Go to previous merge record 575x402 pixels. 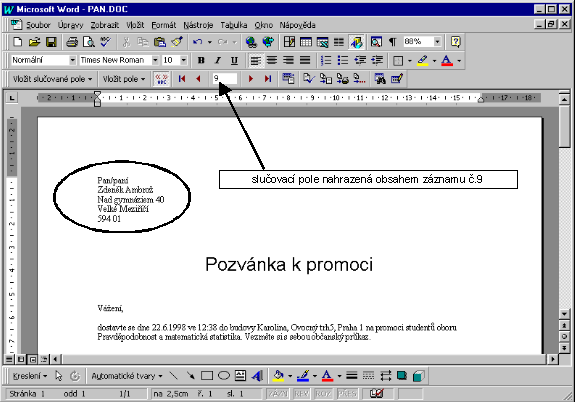point(198,79)
